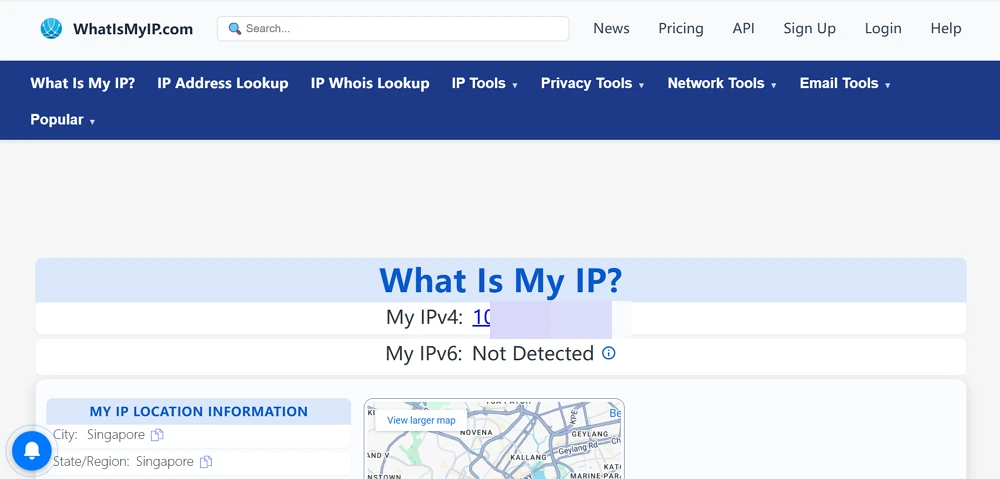Click the search magnifier icon
This screenshot has height=479, width=1000.
(235, 29)
